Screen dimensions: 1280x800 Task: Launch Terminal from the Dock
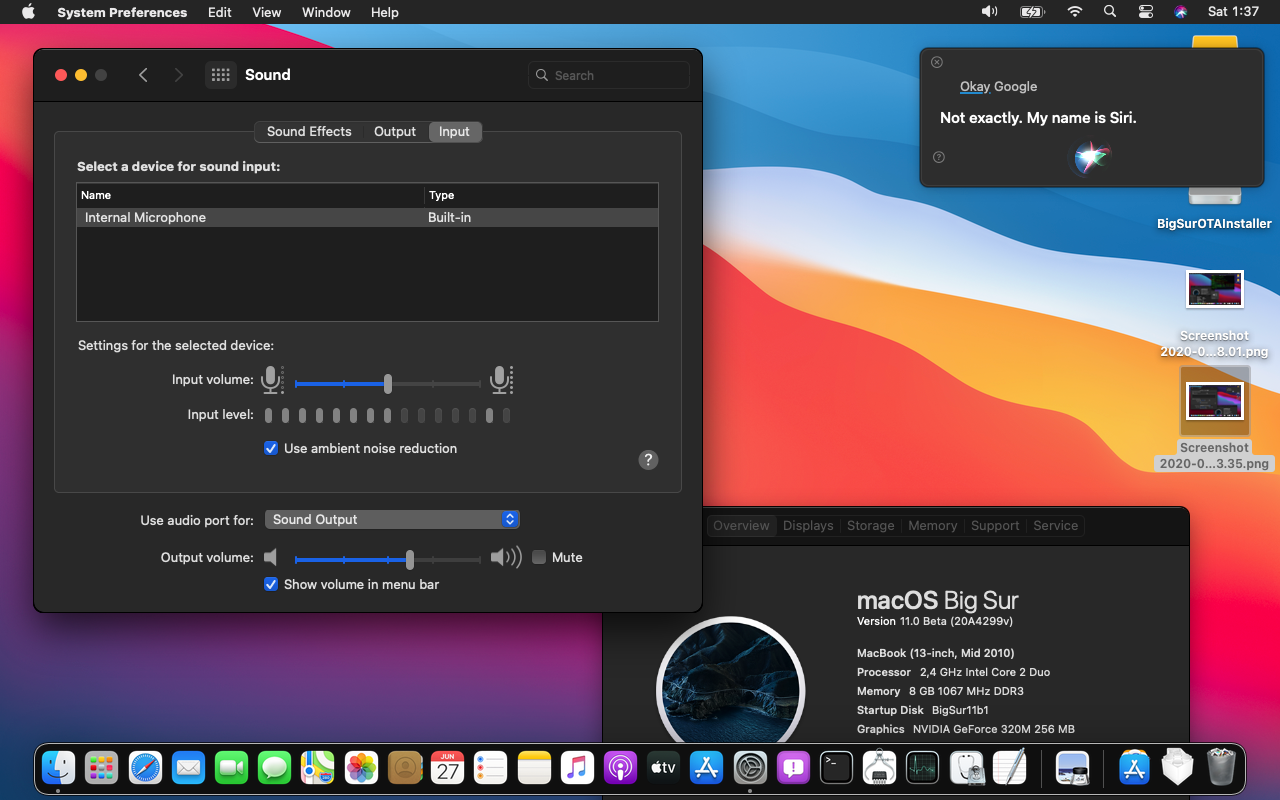[x=836, y=768]
